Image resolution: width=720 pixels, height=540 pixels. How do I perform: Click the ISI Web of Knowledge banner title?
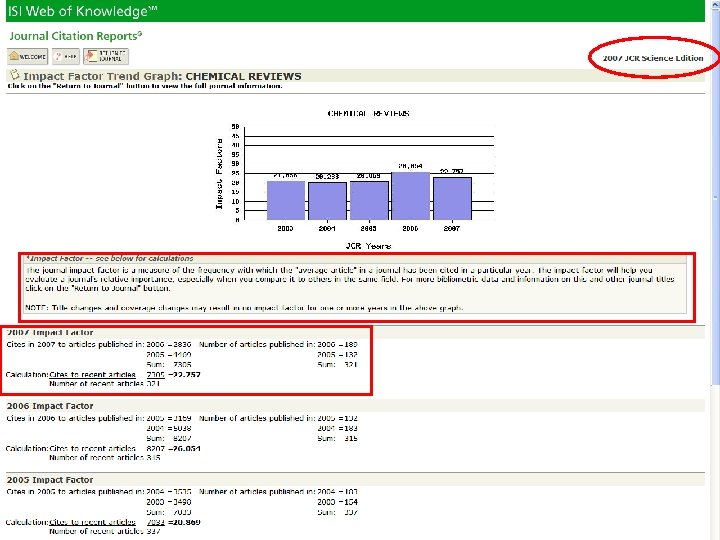click(83, 11)
